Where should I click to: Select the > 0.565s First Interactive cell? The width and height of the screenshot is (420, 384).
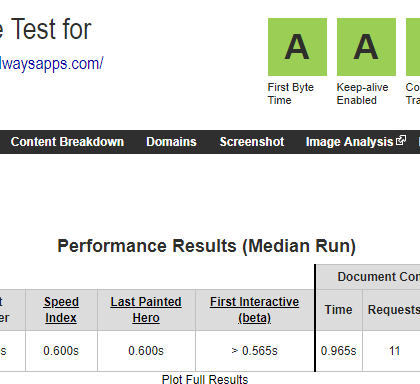[x=255, y=351]
